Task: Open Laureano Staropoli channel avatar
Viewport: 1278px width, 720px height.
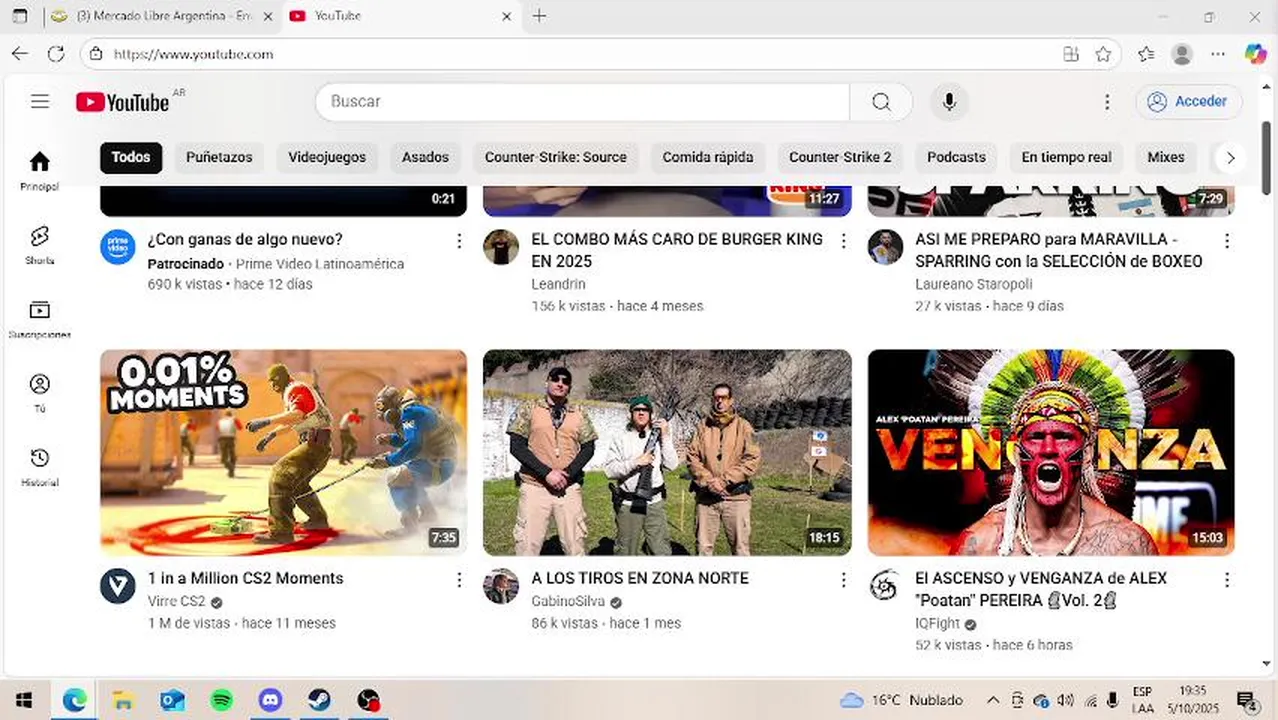Action: (885, 247)
